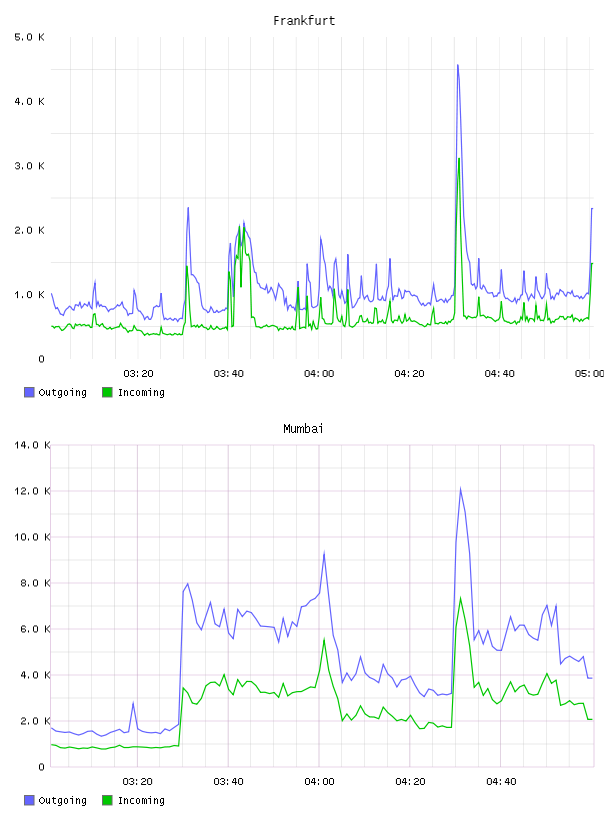The width and height of the screenshot is (608, 816).
Task: Click the Mumbai chart title
Action: pyautogui.click(x=303, y=429)
